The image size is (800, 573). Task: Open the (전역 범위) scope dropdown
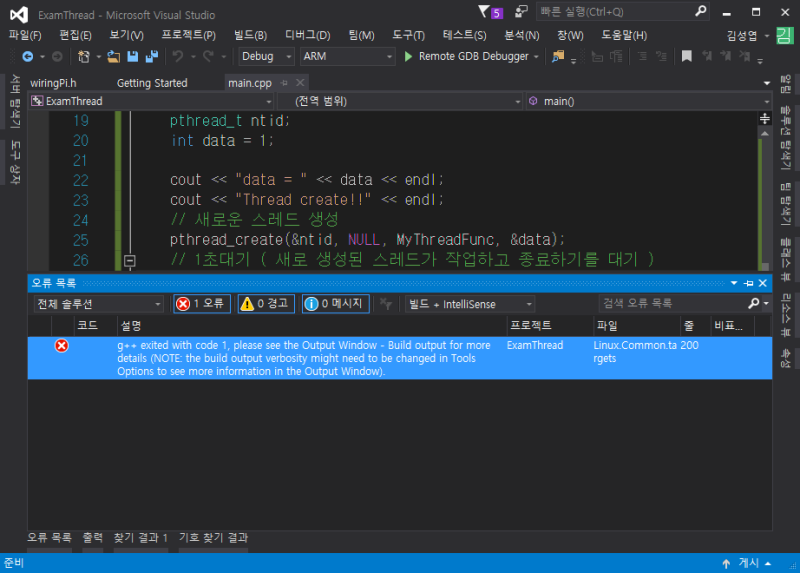pyautogui.click(x=399, y=101)
